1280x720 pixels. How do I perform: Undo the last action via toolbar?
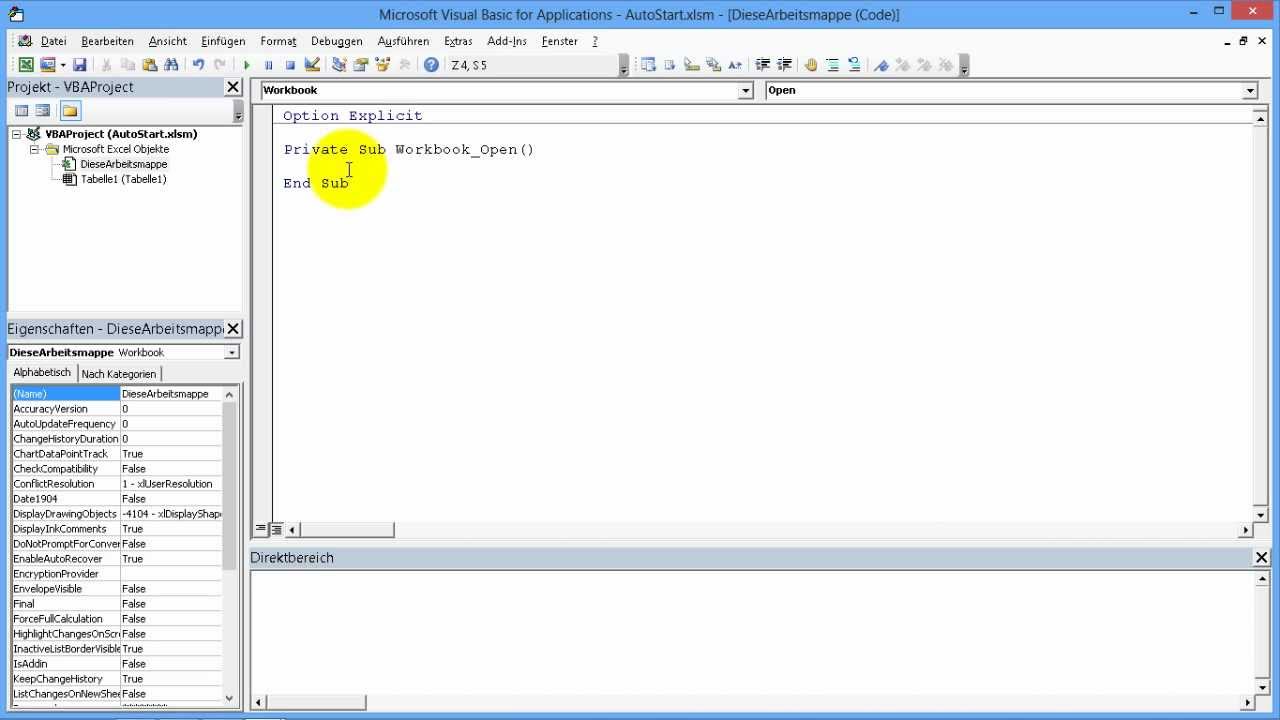(x=198, y=65)
